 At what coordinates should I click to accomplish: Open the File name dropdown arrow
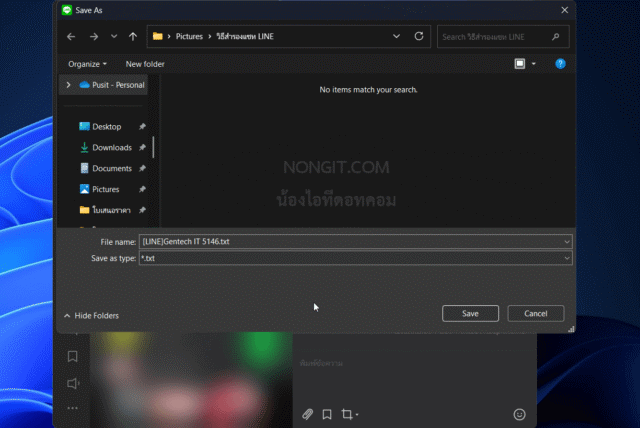[567, 242]
